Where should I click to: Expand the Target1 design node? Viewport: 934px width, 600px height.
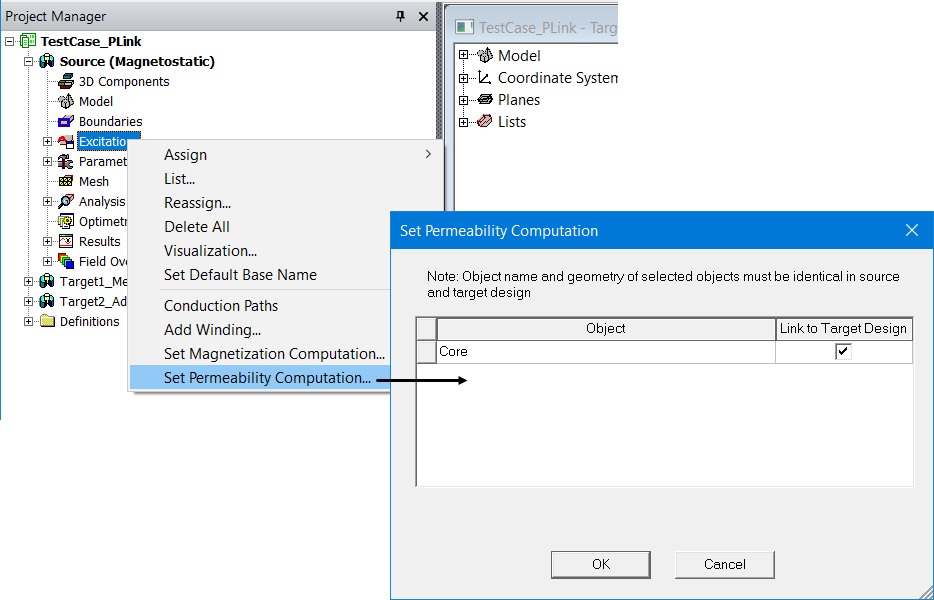pos(29,281)
